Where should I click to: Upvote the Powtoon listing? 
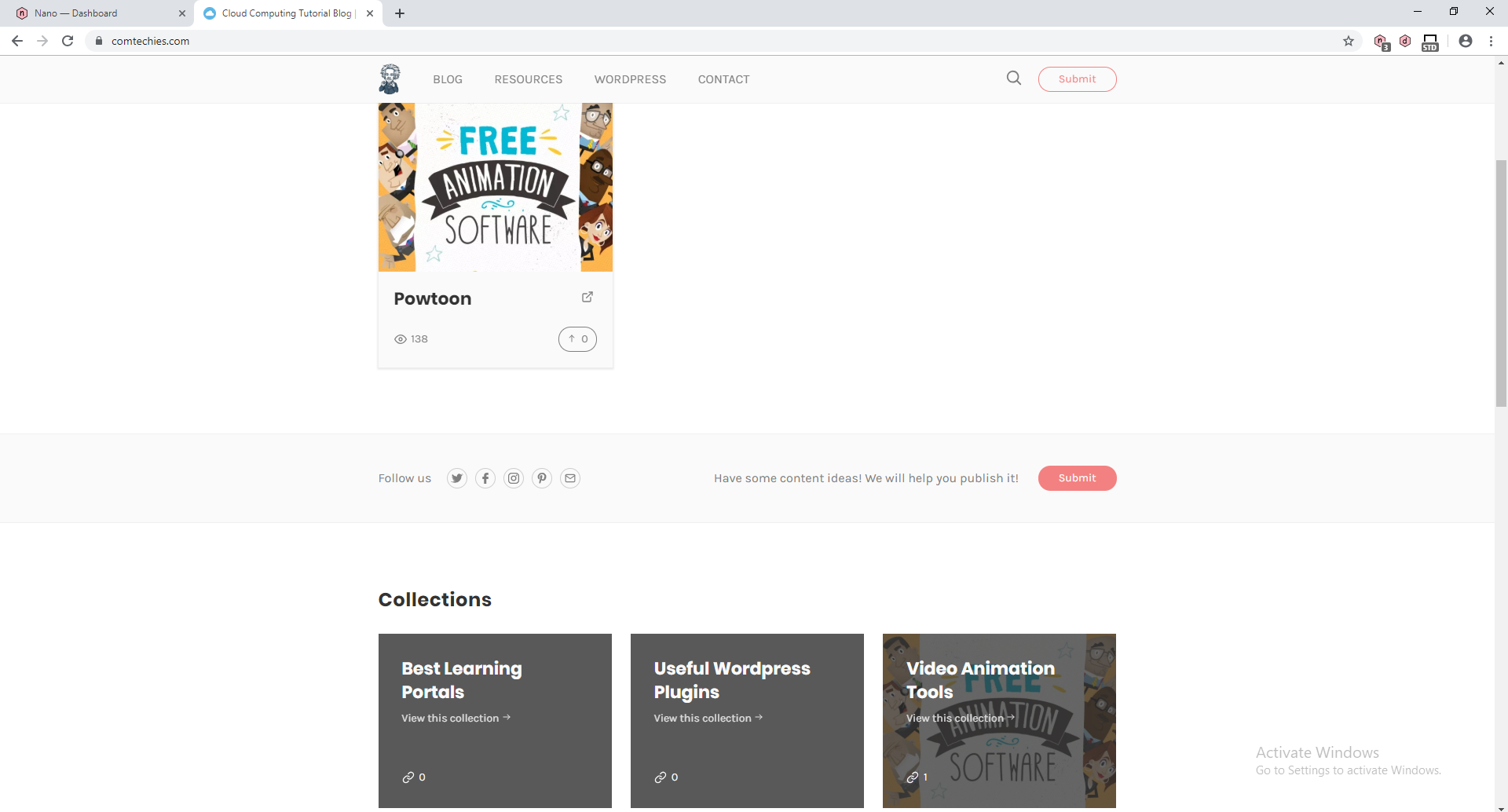pos(577,338)
